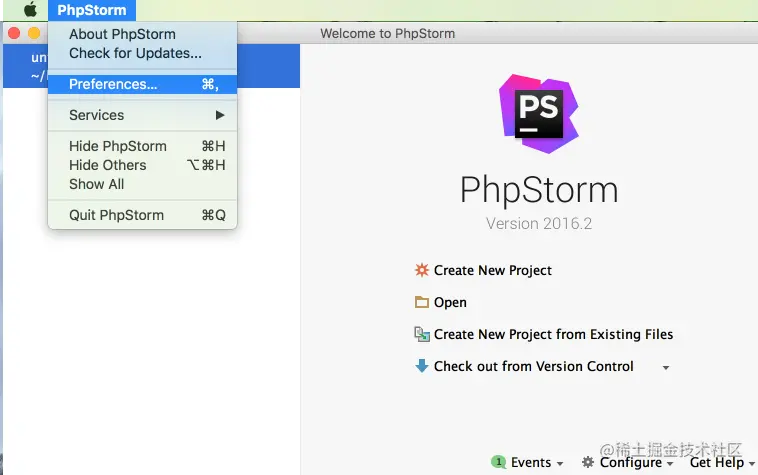
Task: Click the Welcome to PhpStorm window title
Action: (388, 33)
